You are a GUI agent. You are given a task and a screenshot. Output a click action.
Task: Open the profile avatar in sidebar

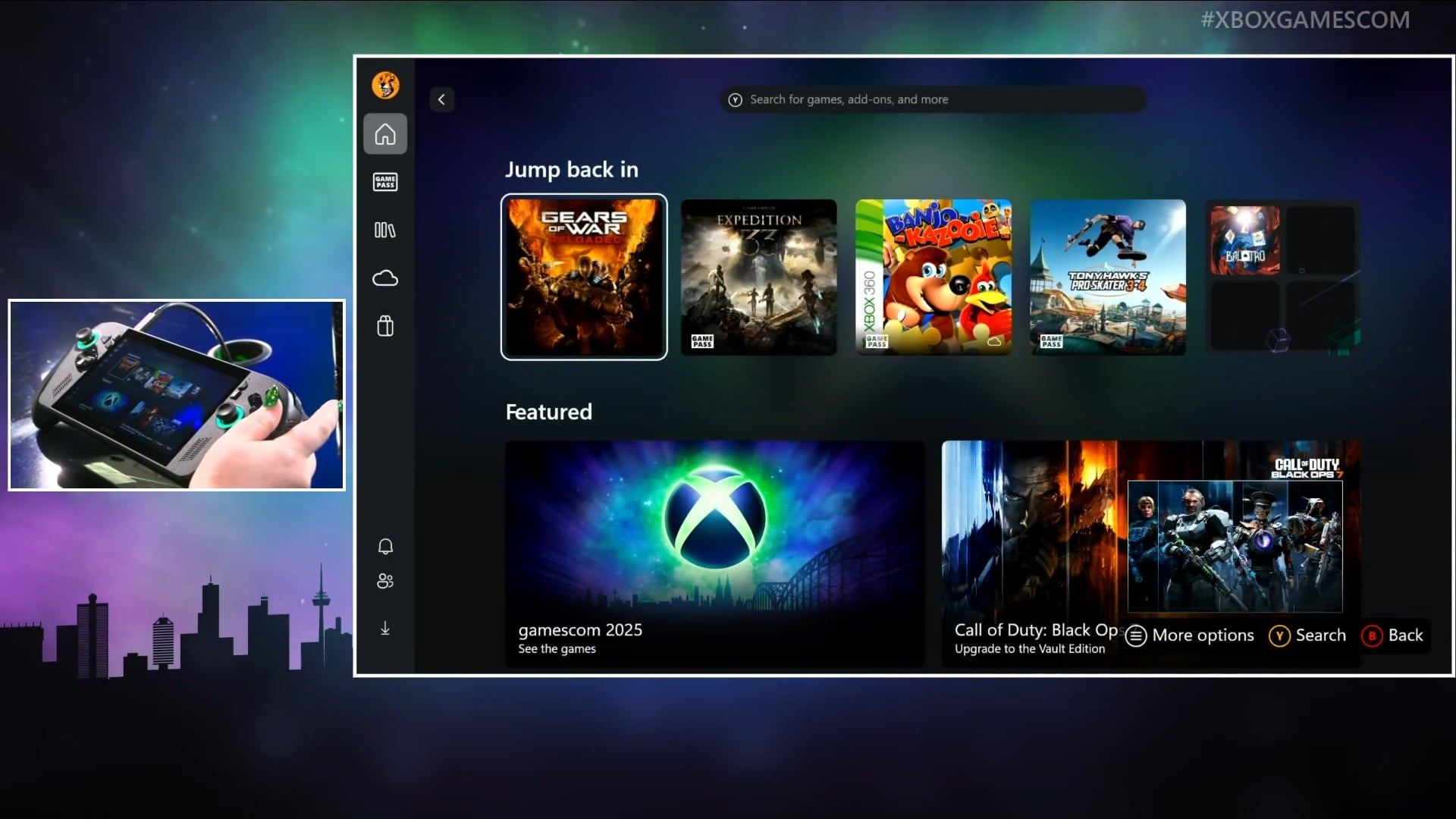click(x=385, y=85)
